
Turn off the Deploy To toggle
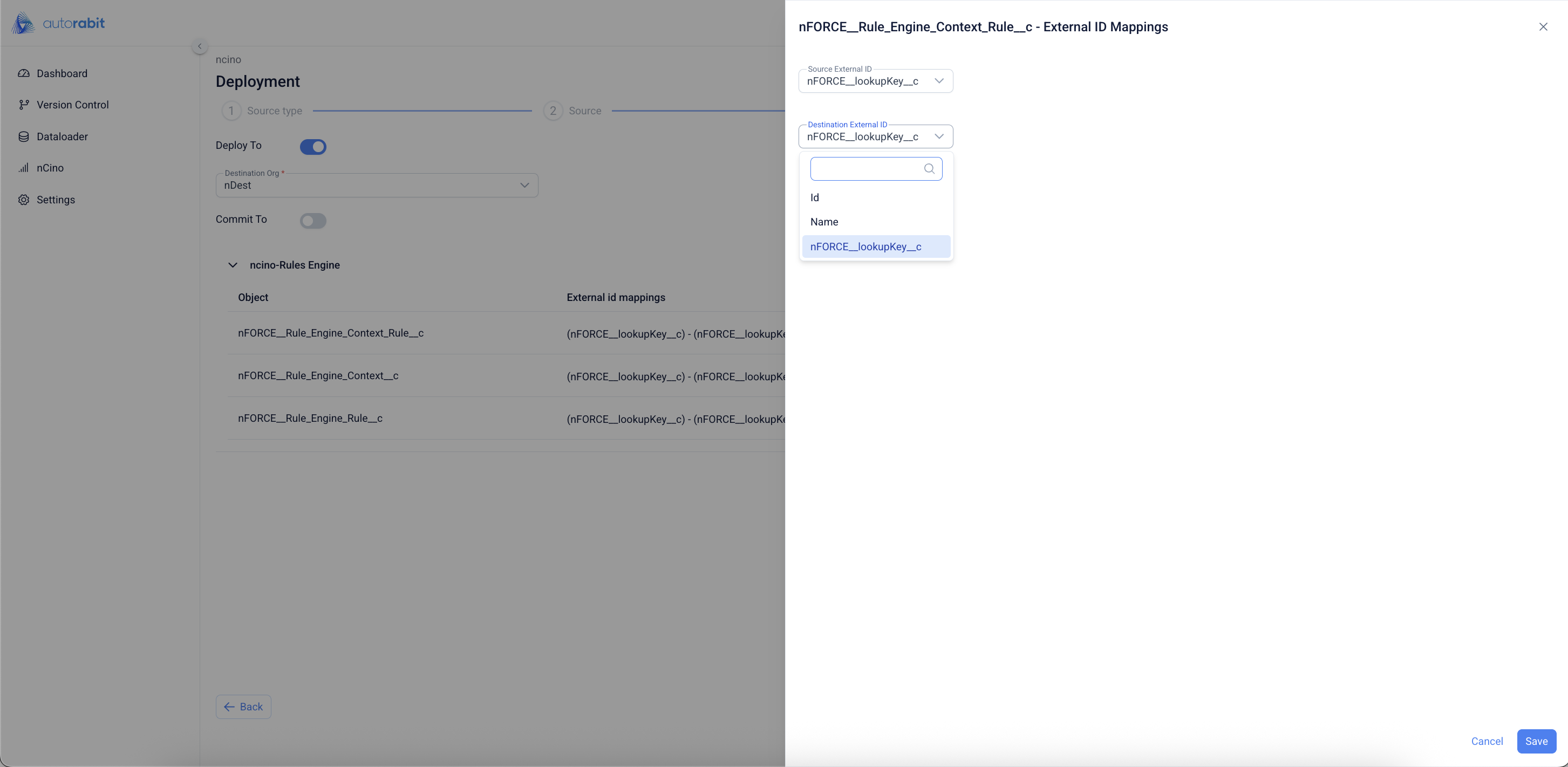(x=313, y=147)
